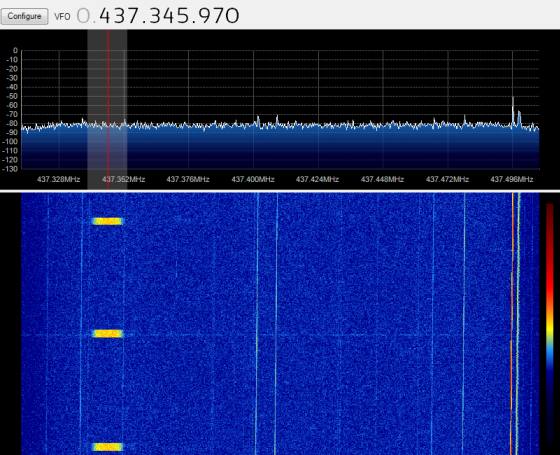Screen dimensions: 560x455
Task: Click the 0 dB label at scale top
Action: pyautogui.click(x=15, y=51)
